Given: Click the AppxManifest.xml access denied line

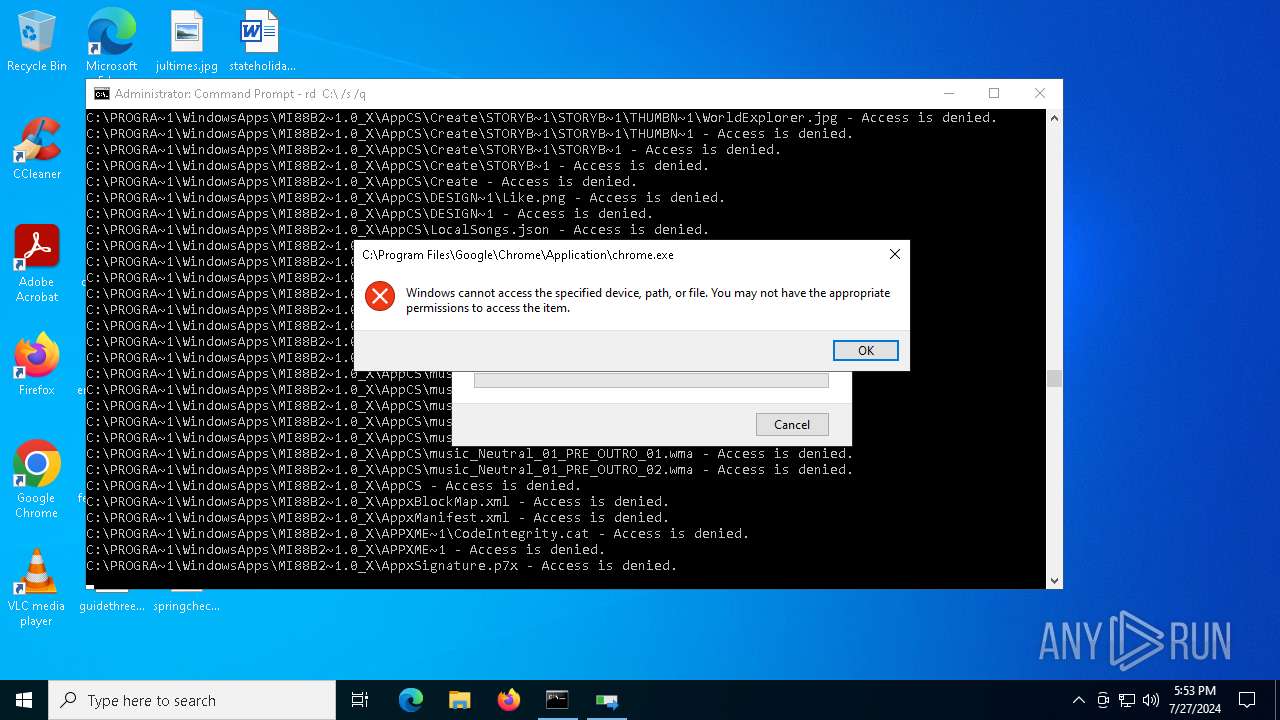Looking at the screenshot, I should [x=378, y=518].
